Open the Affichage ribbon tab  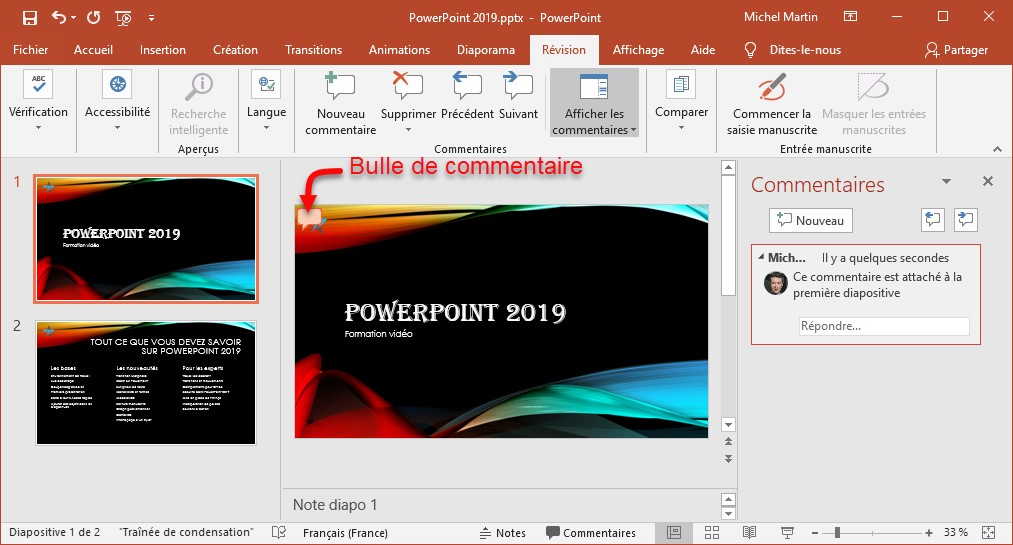(x=638, y=50)
